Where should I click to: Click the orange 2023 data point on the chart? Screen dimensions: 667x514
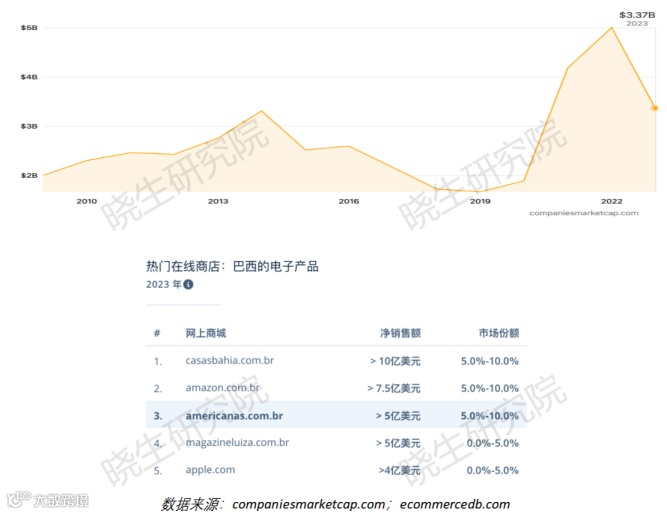point(655,108)
